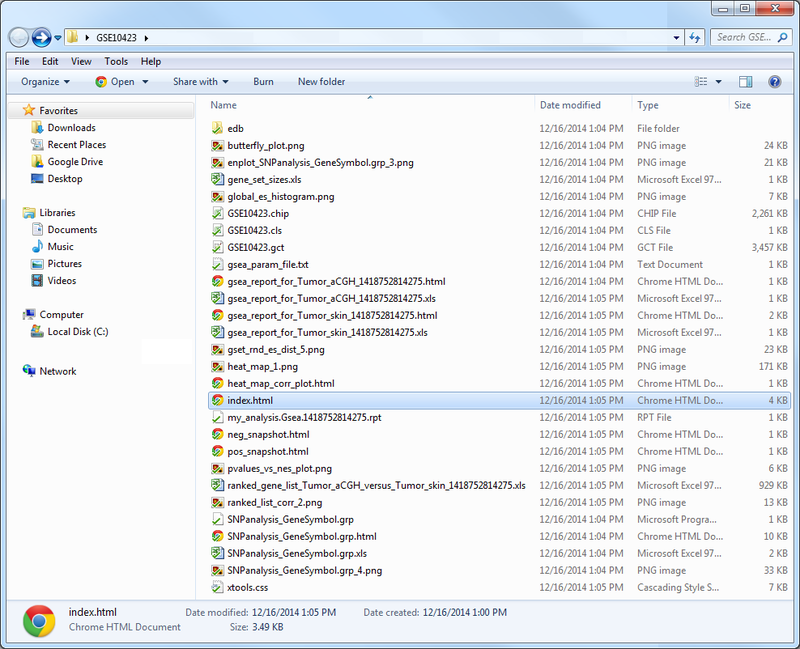The width and height of the screenshot is (800, 649).
Task: Open the View menu
Action: (81, 61)
